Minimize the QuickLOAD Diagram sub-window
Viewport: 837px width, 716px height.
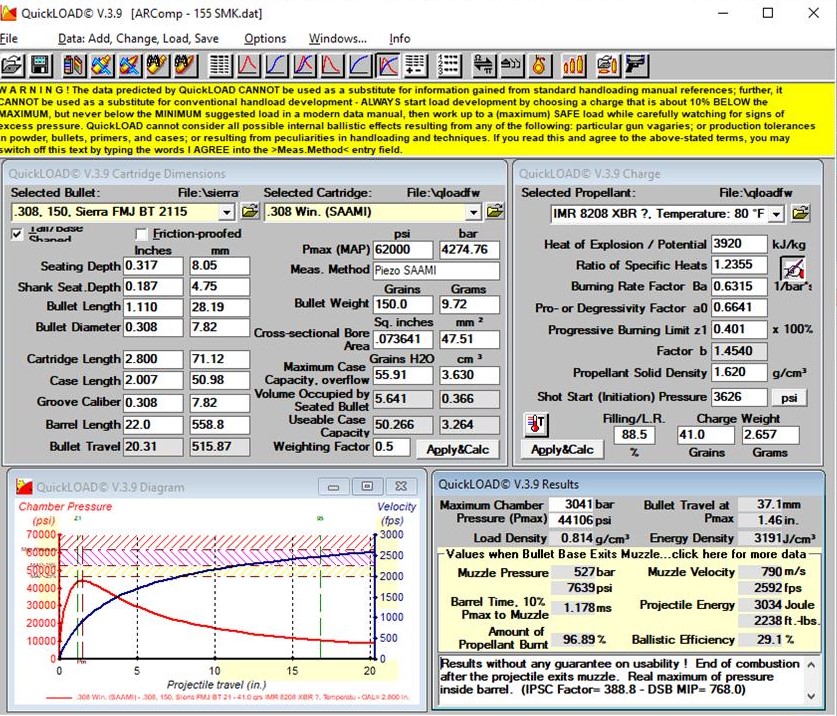pyautogui.click(x=333, y=486)
